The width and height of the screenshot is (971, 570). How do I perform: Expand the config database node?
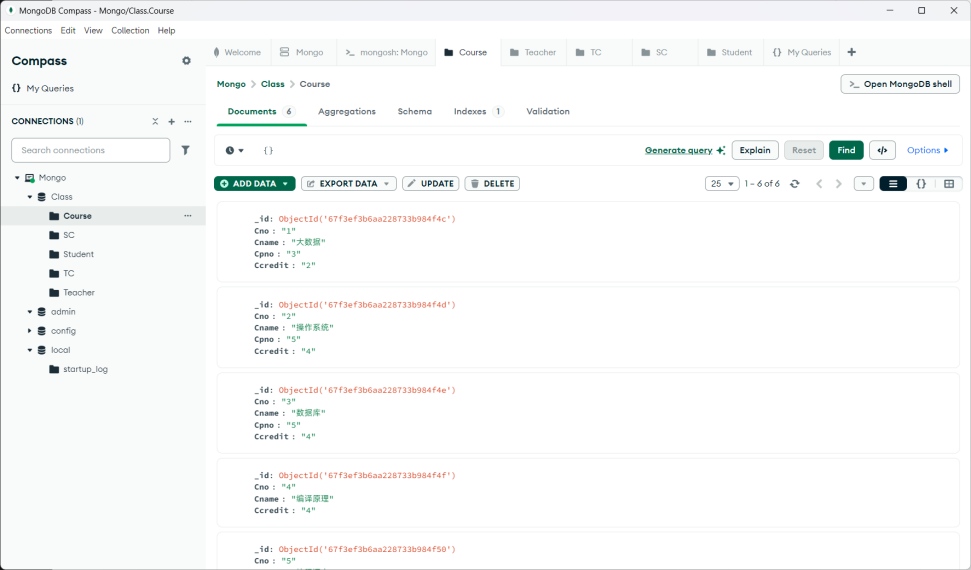(x=30, y=331)
